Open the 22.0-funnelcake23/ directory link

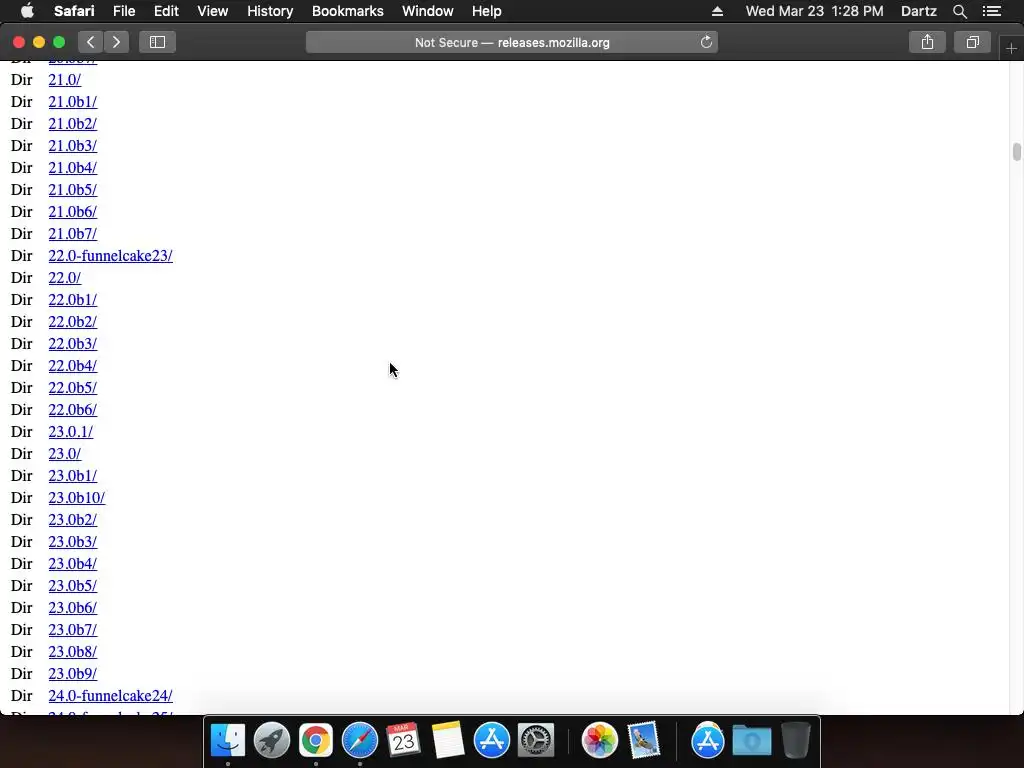(110, 256)
